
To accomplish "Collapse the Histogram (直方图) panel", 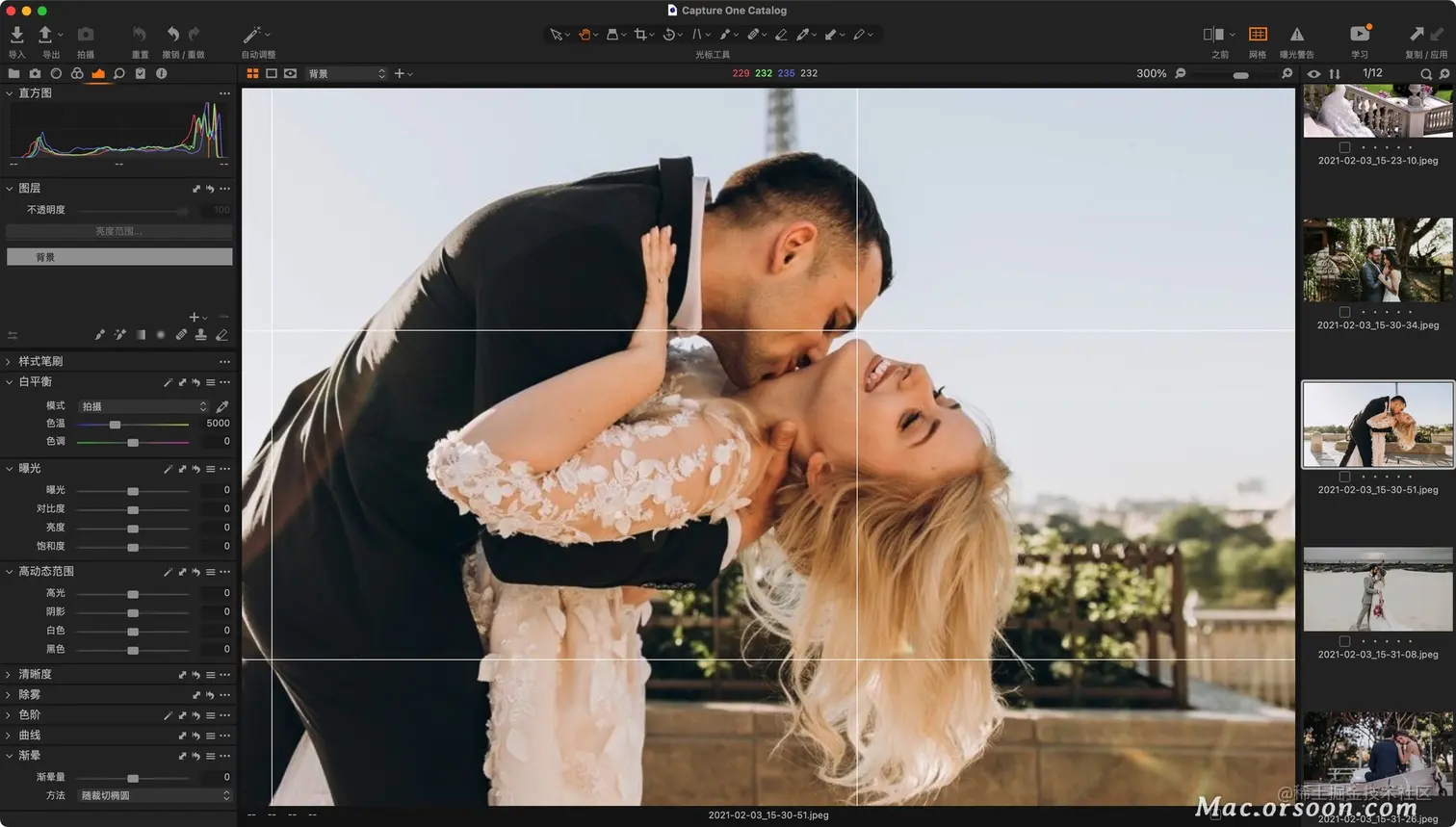I will [10, 93].
